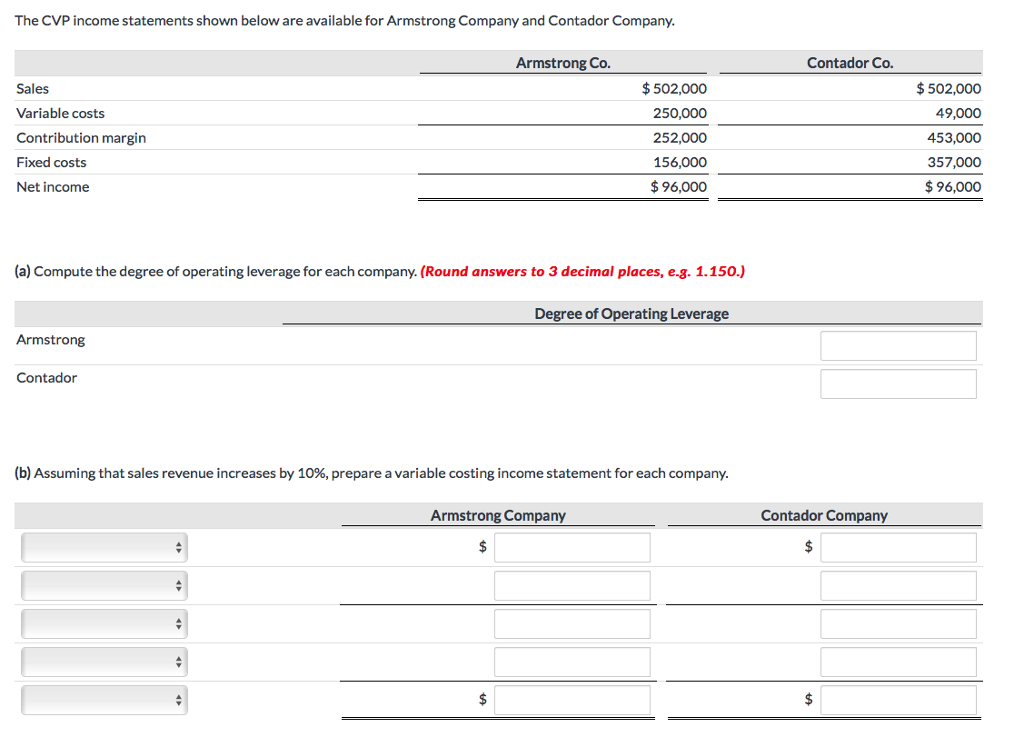Image resolution: width=1024 pixels, height=747 pixels.
Task: Click Contador Company third row amount field
Action: tap(899, 624)
